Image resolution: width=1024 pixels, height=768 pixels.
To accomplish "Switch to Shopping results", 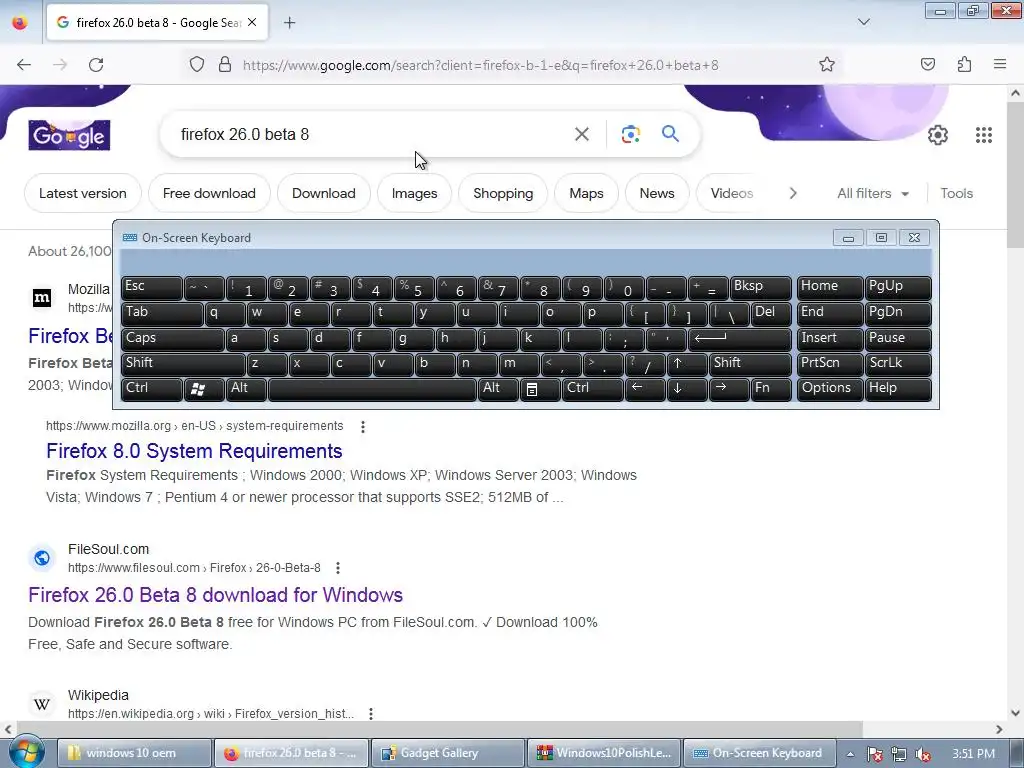I will click(503, 193).
